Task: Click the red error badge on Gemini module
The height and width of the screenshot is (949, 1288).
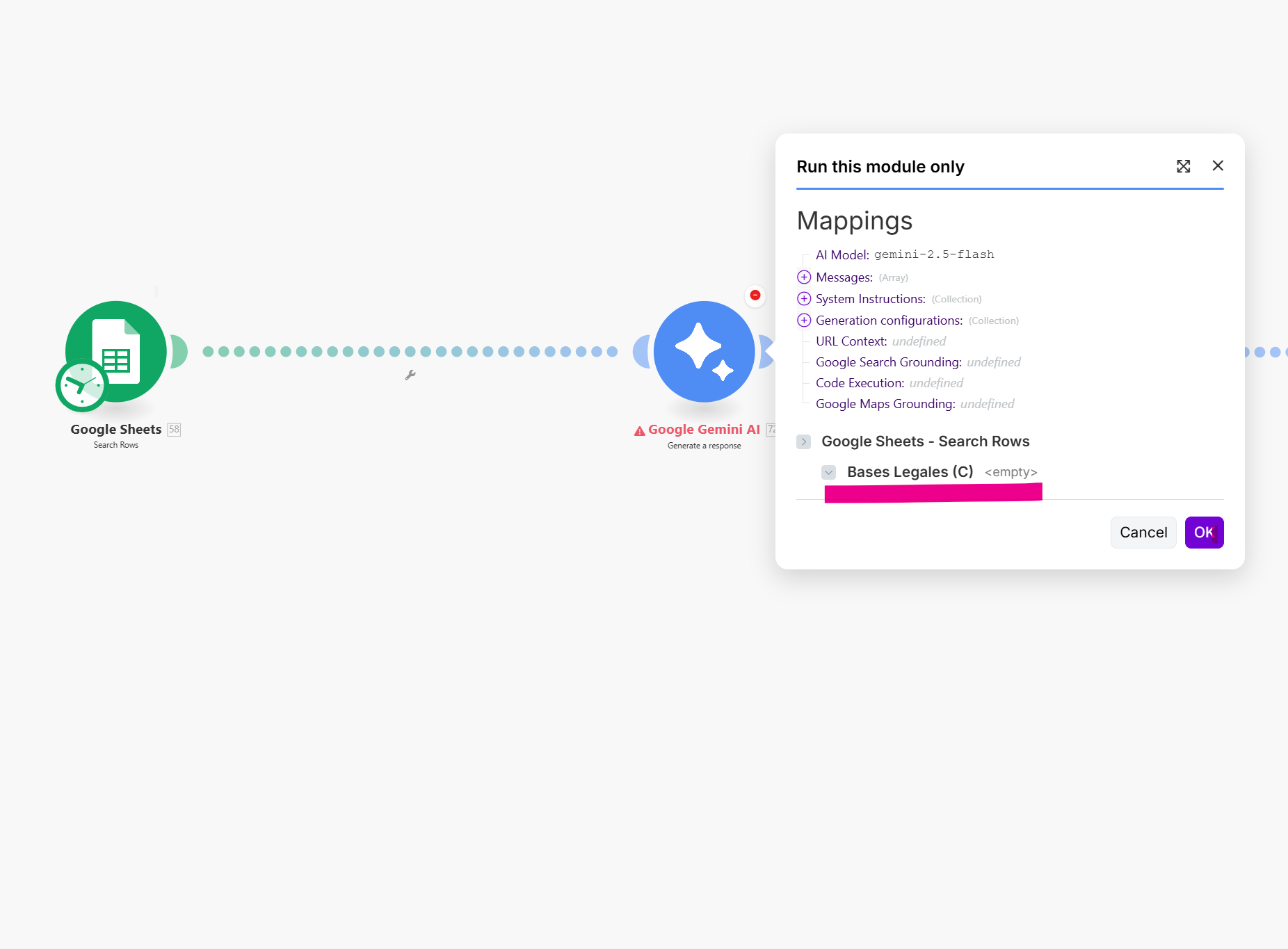Action: tap(755, 295)
